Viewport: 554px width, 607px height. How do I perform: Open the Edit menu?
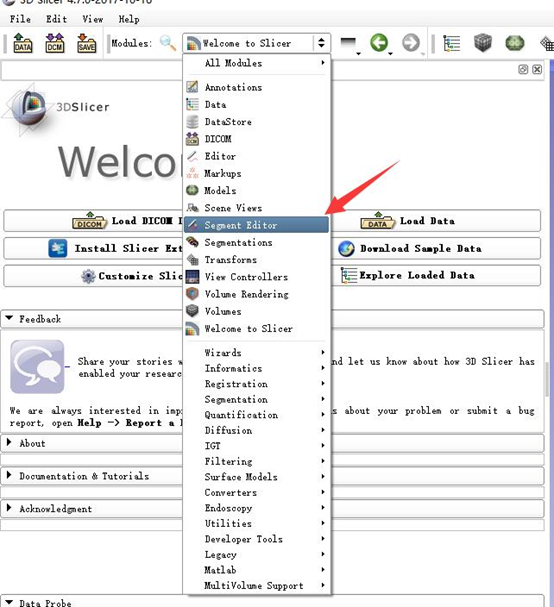(x=57, y=19)
